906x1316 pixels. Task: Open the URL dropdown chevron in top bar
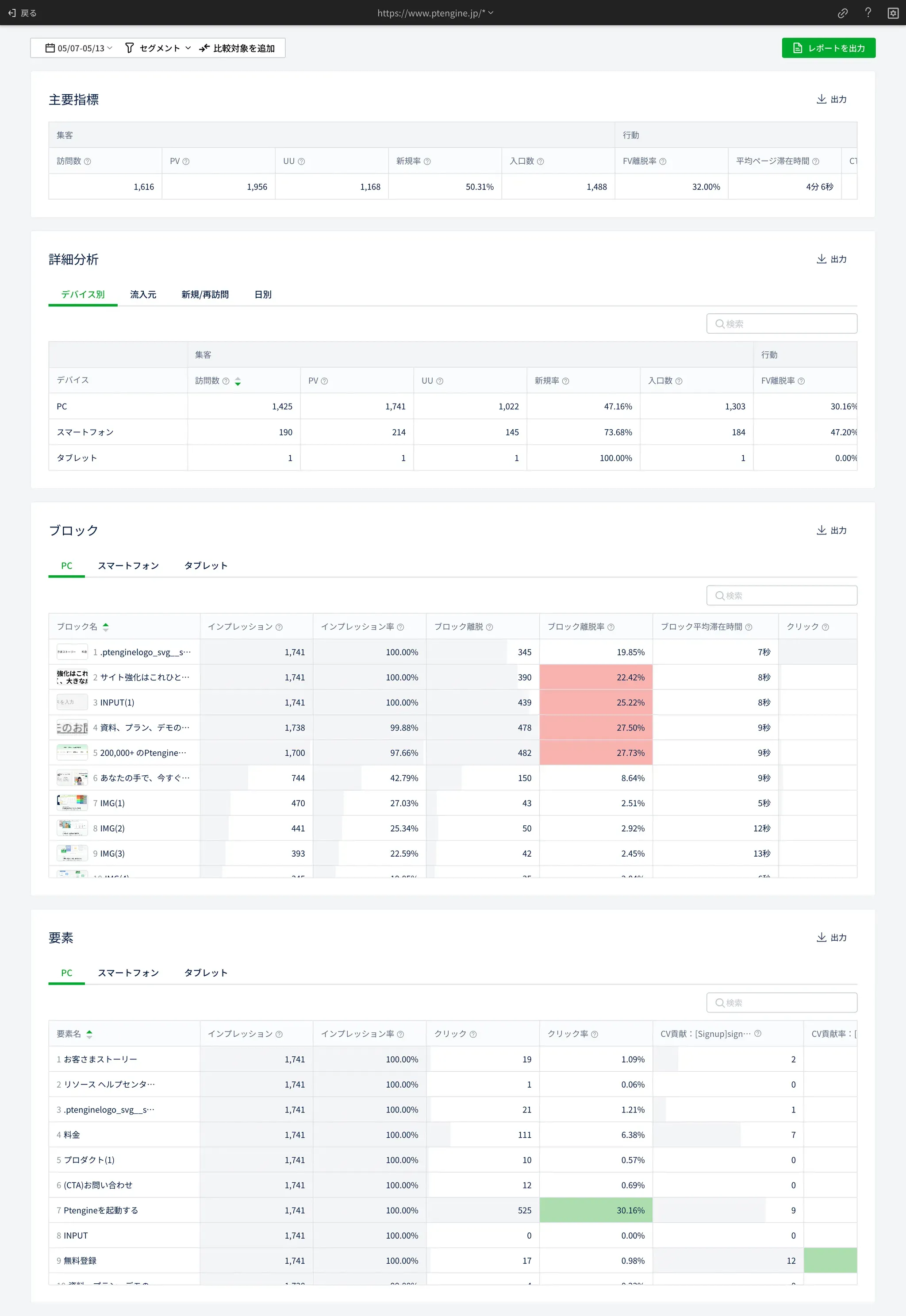pos(491,13)
